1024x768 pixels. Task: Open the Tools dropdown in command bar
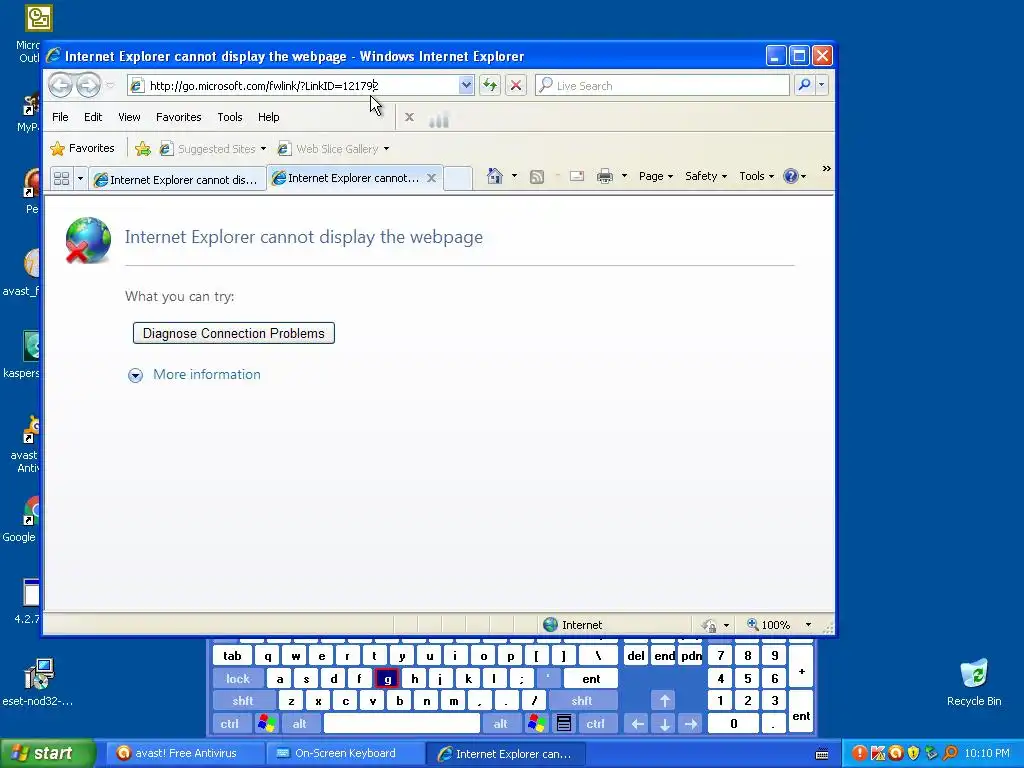756,176
